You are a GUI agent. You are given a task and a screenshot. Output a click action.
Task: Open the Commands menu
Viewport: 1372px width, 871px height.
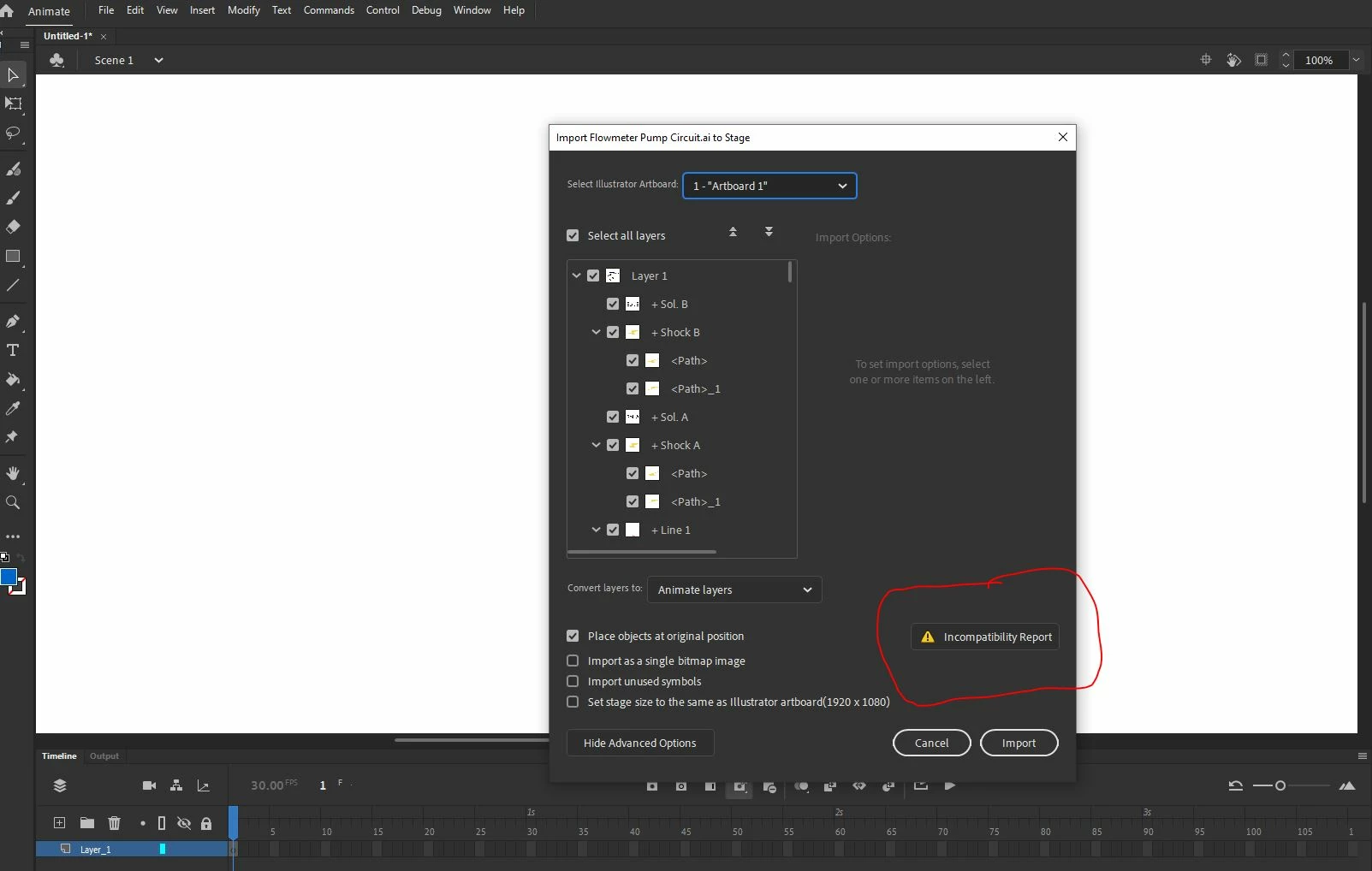329,10
